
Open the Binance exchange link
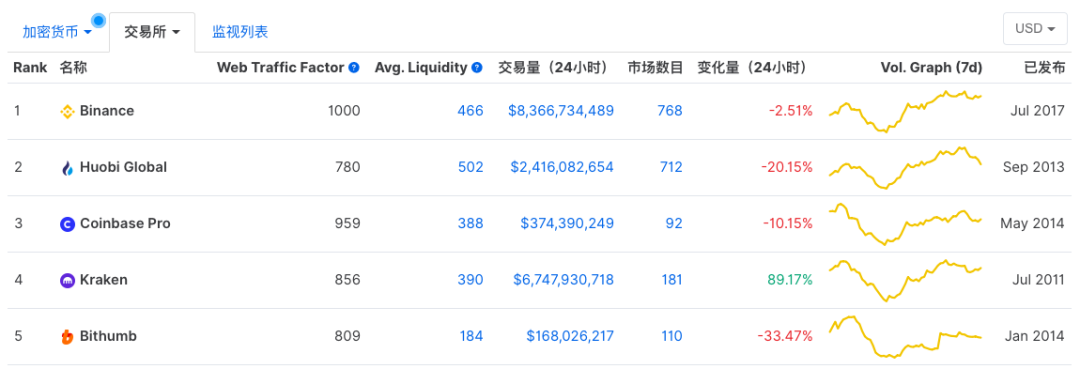(x=107, y=111)
